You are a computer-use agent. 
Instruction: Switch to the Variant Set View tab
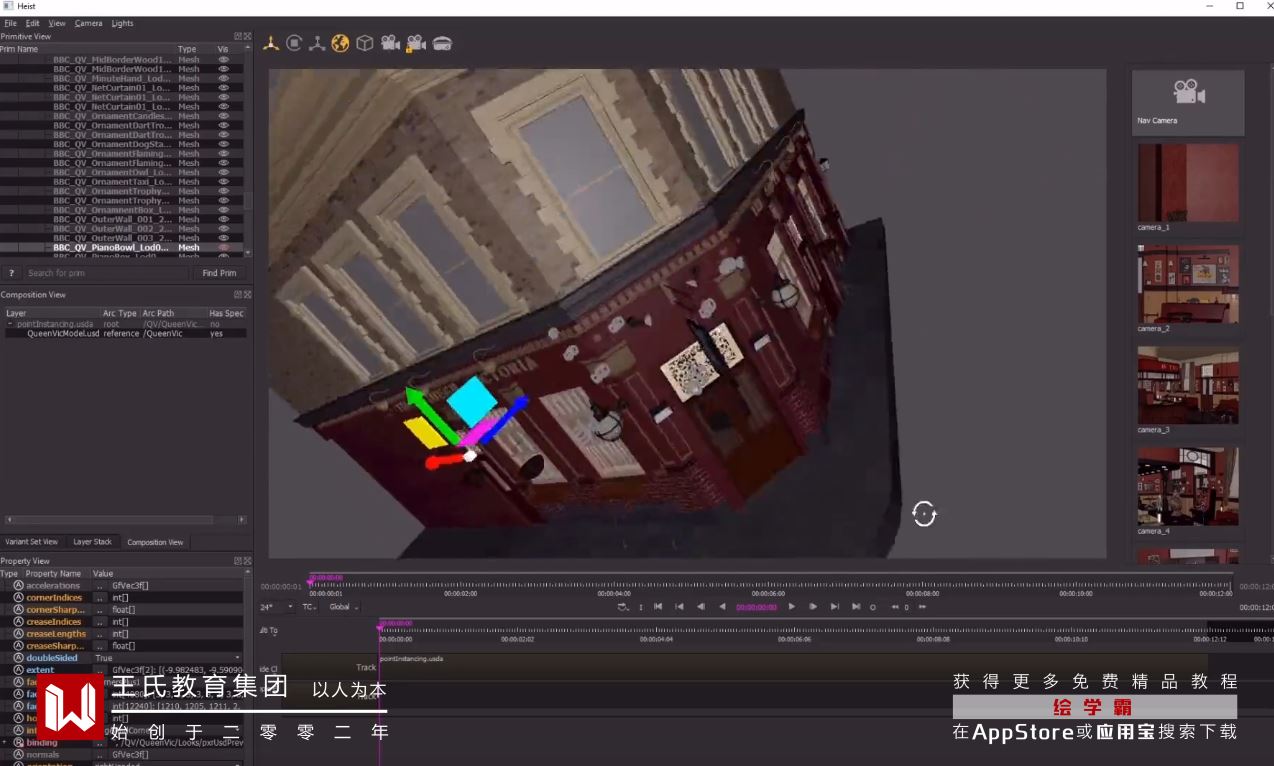pos(32,542)
